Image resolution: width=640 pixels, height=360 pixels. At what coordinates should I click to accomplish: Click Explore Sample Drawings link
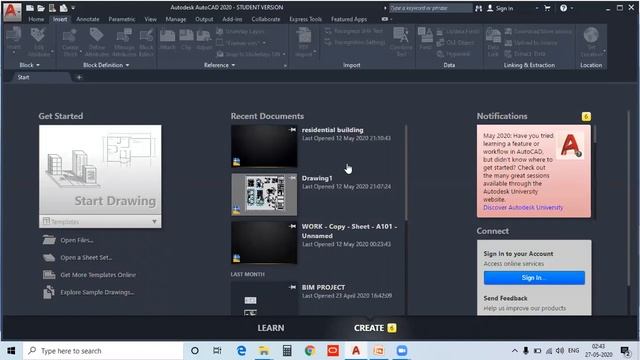click(x=97, y=292)
